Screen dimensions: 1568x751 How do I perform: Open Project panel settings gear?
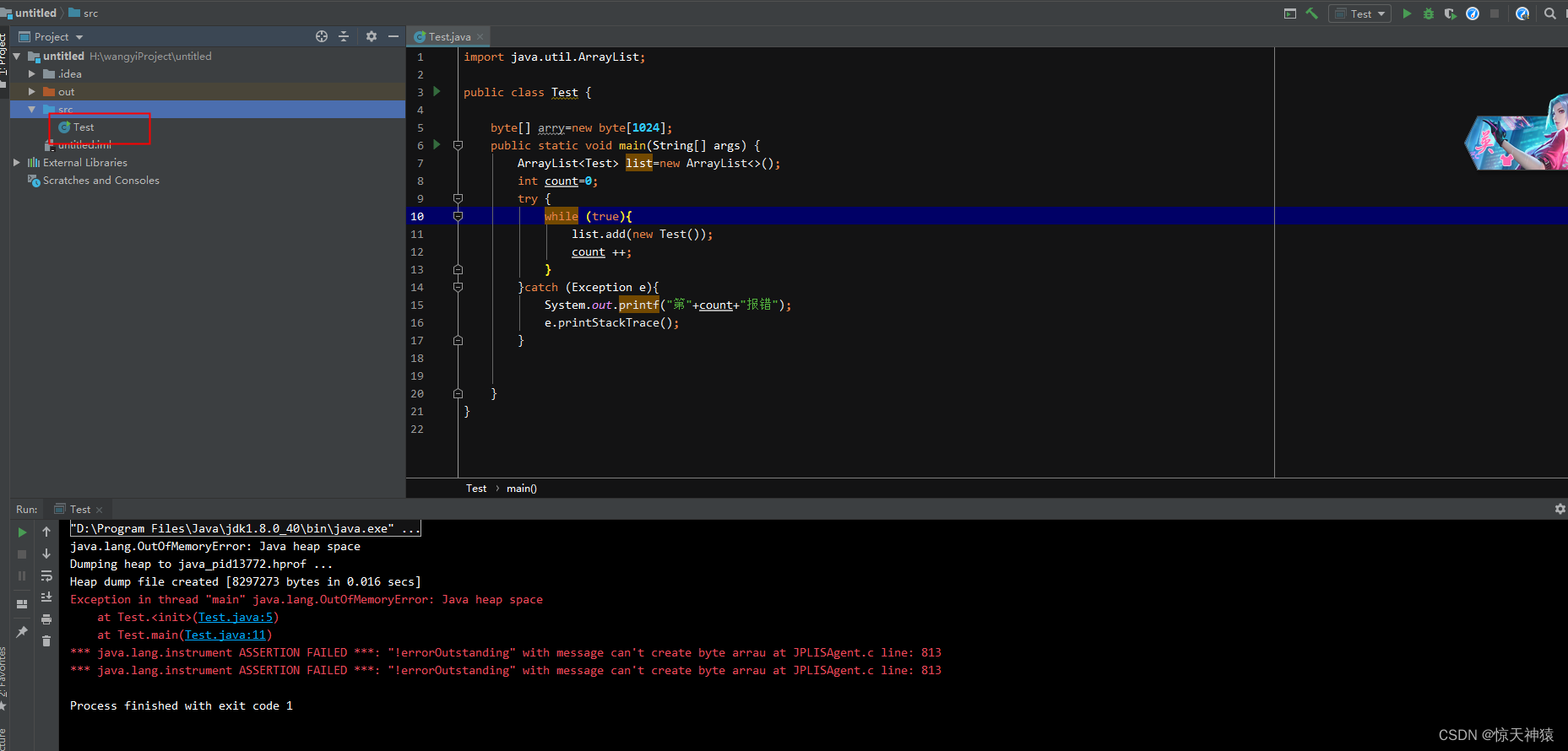372,36
